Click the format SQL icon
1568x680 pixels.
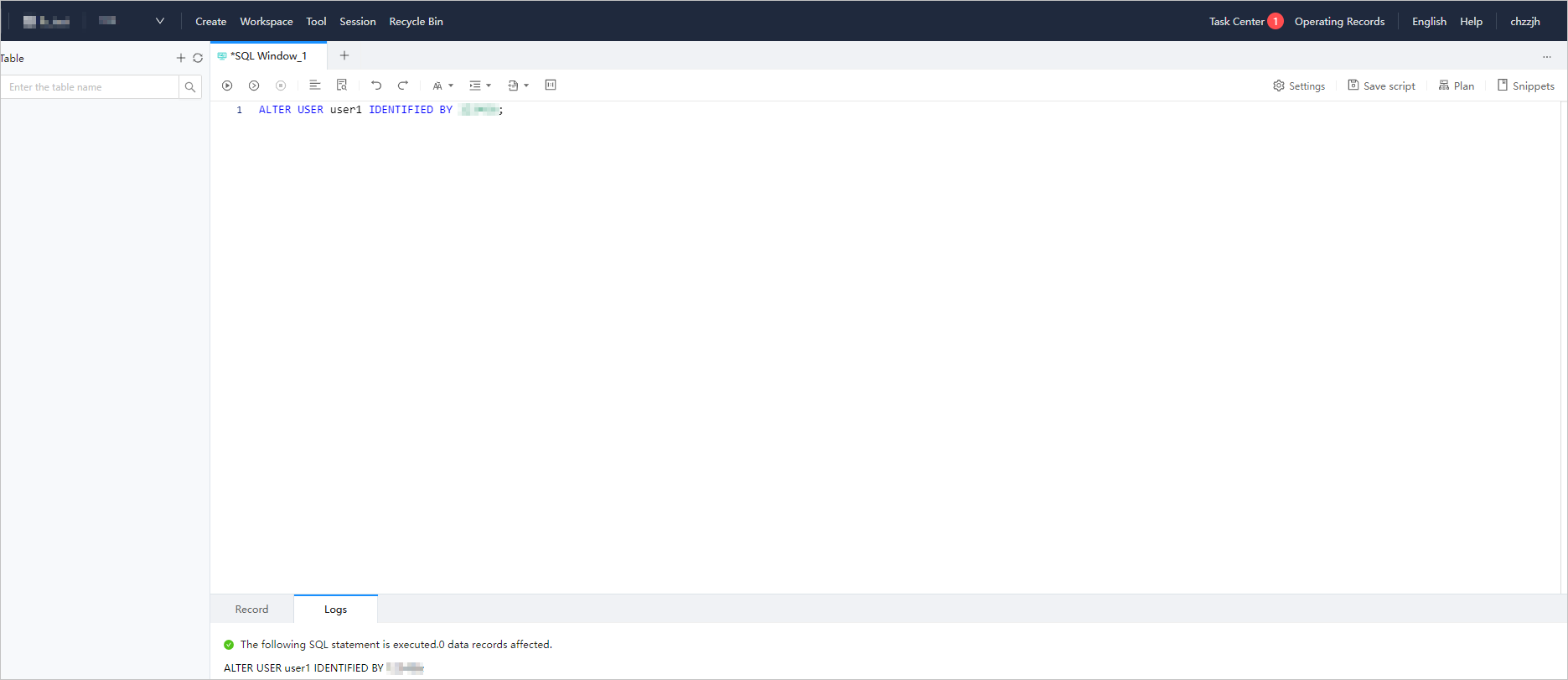click(x=315, y=85)
